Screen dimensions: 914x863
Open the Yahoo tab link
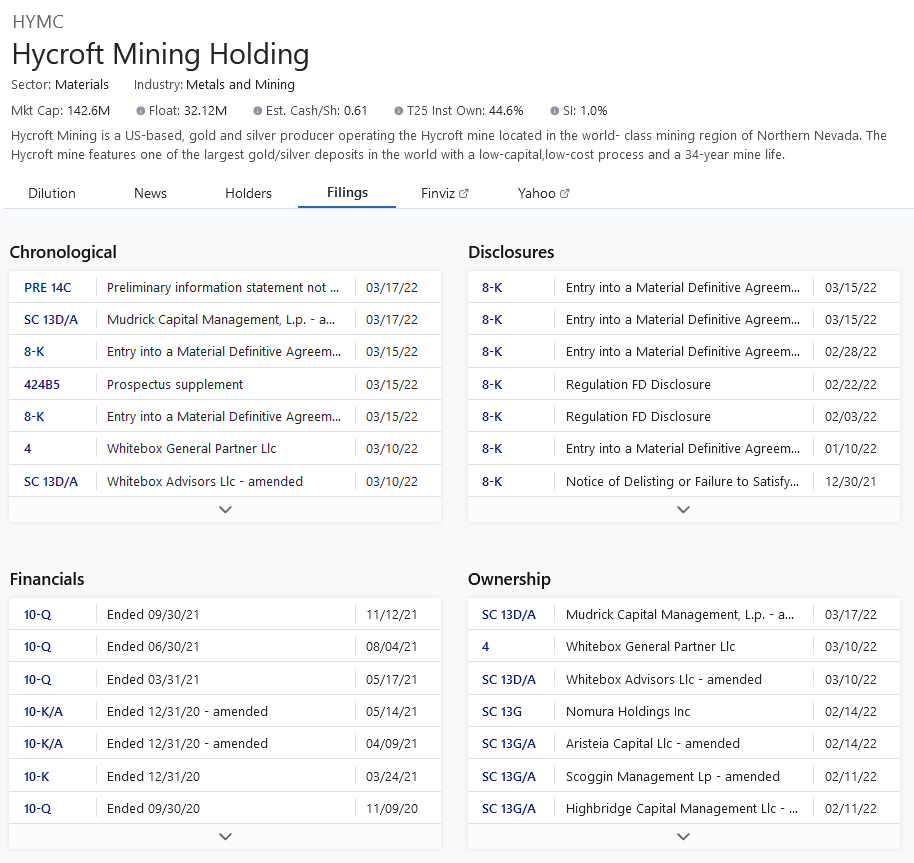point(543,193)
